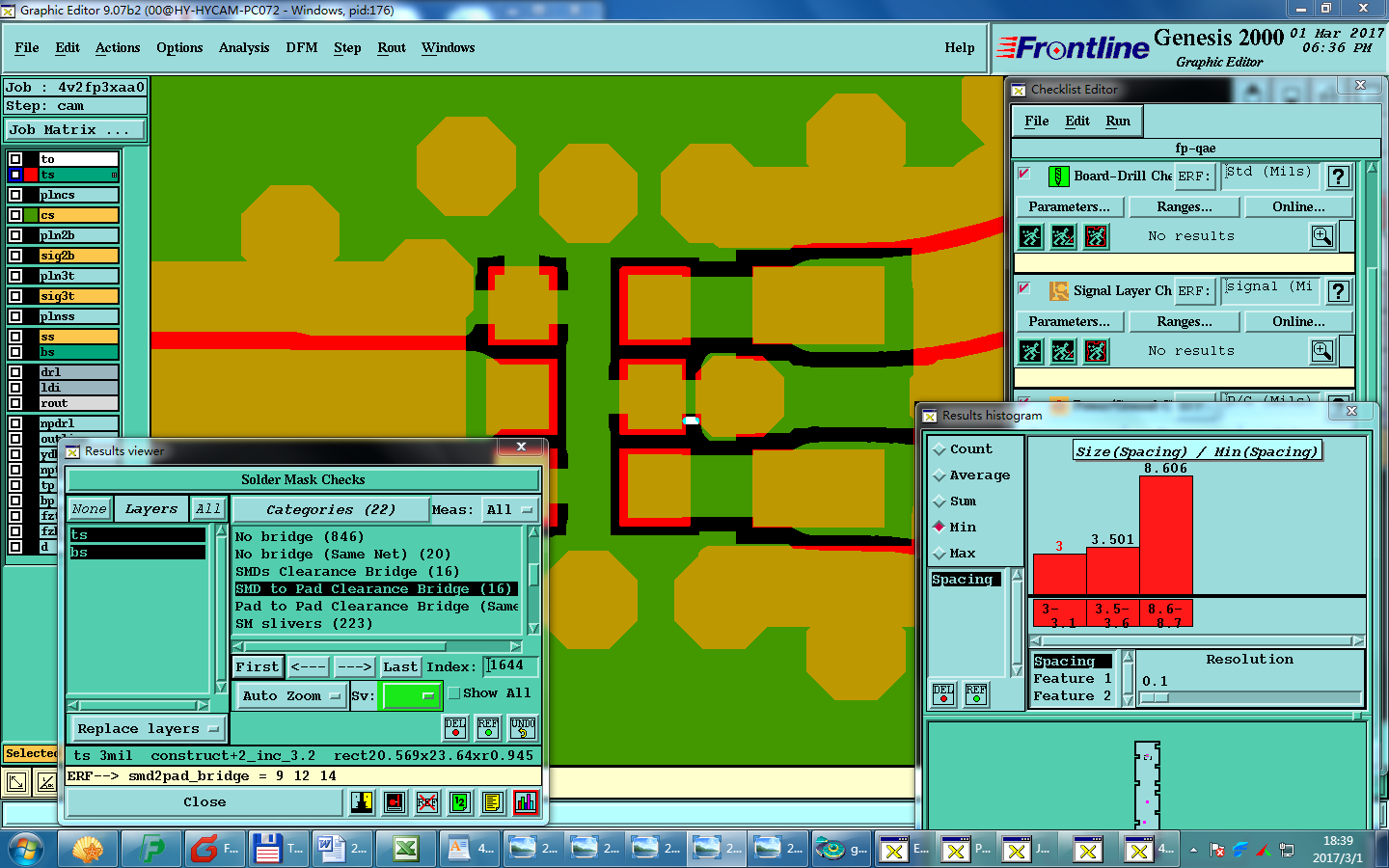Open Board-Drill Check results magnifier
Screen dimensions: 1389x868
(1322, 236)
